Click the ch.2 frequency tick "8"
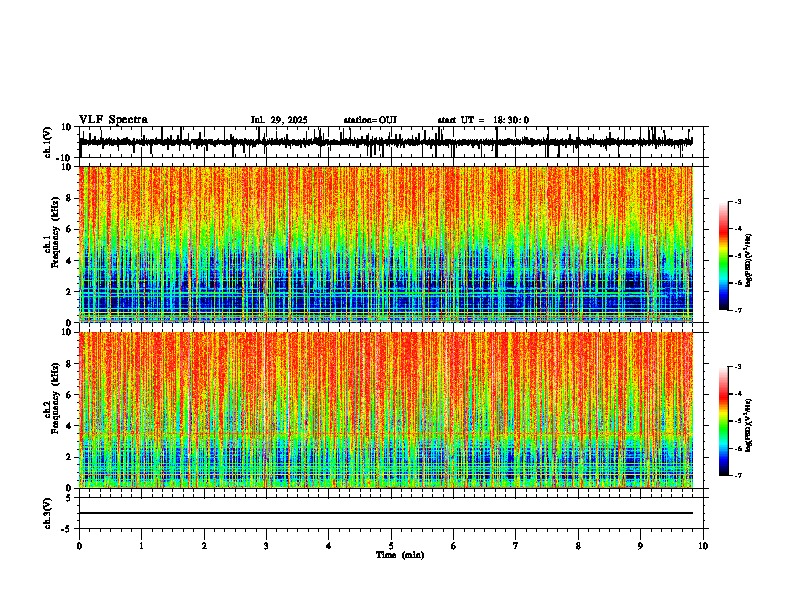This screenshot has height=612, width=792. pyautogui.click(x=70, y=364)
